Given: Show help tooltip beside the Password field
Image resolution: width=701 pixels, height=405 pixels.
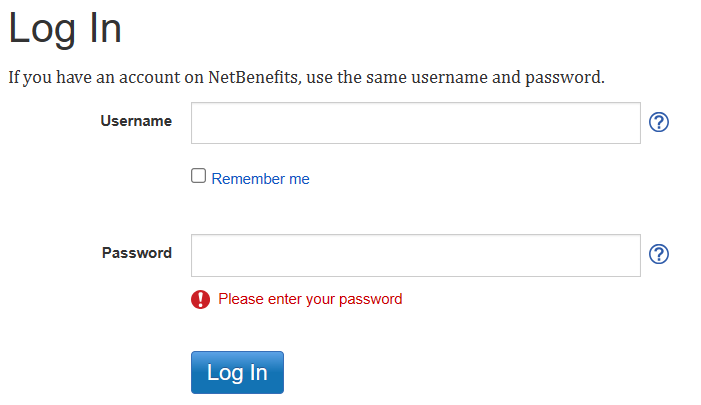Looking at the screenshot, I should [659, 254].
